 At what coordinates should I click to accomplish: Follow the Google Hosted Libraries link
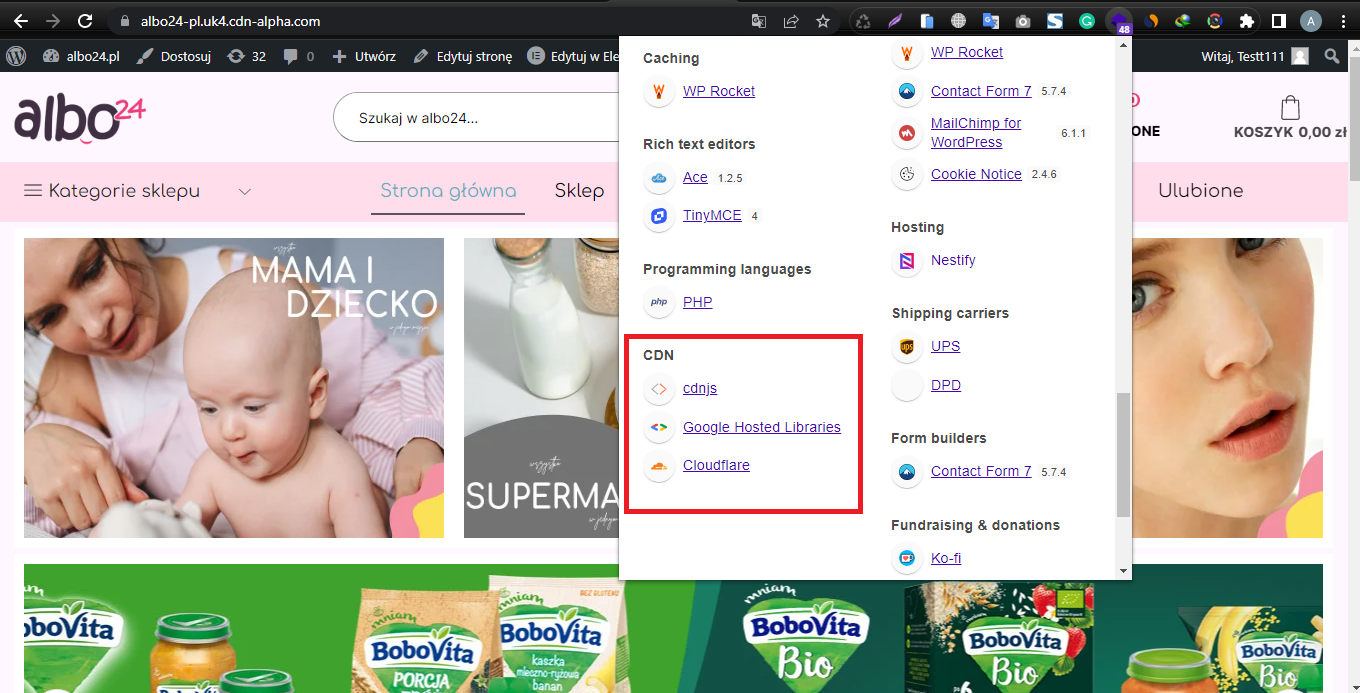762,427
